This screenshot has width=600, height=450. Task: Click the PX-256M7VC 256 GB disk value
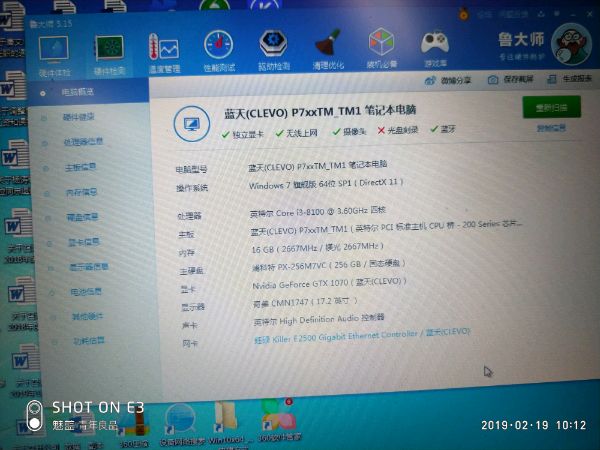[329, 265]
